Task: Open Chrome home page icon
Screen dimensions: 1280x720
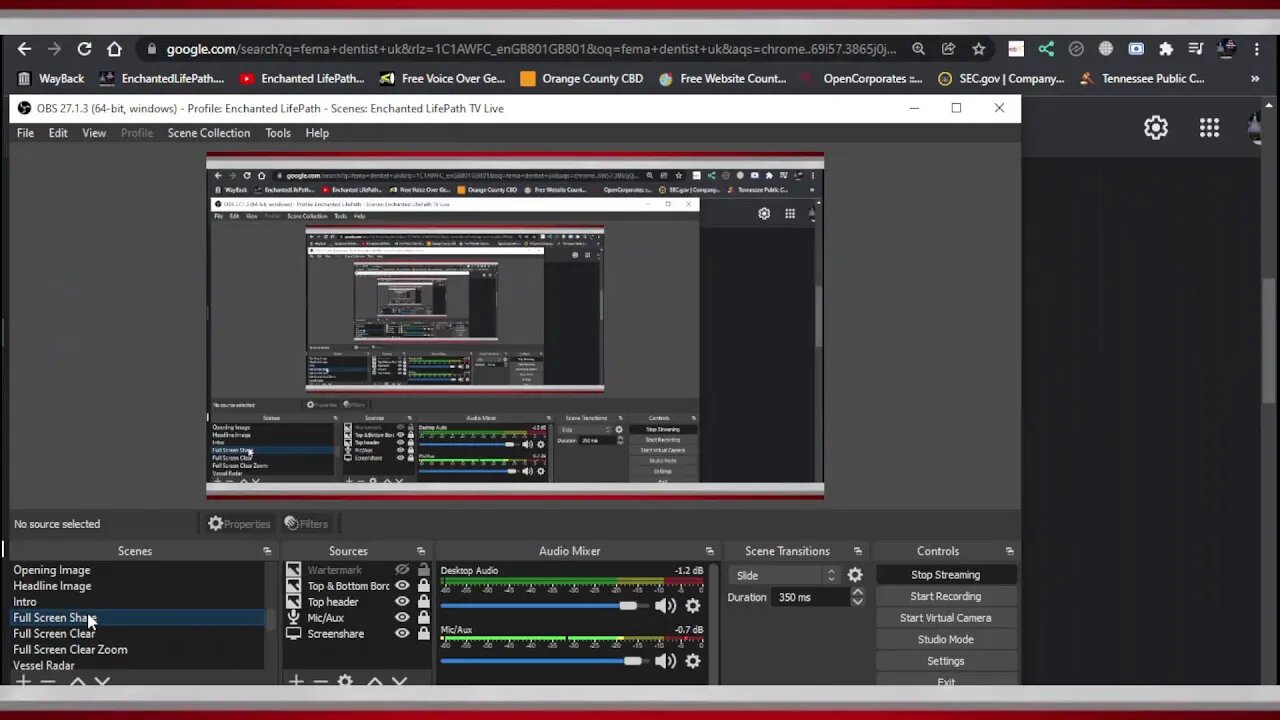Action: (x=114, y=48)
